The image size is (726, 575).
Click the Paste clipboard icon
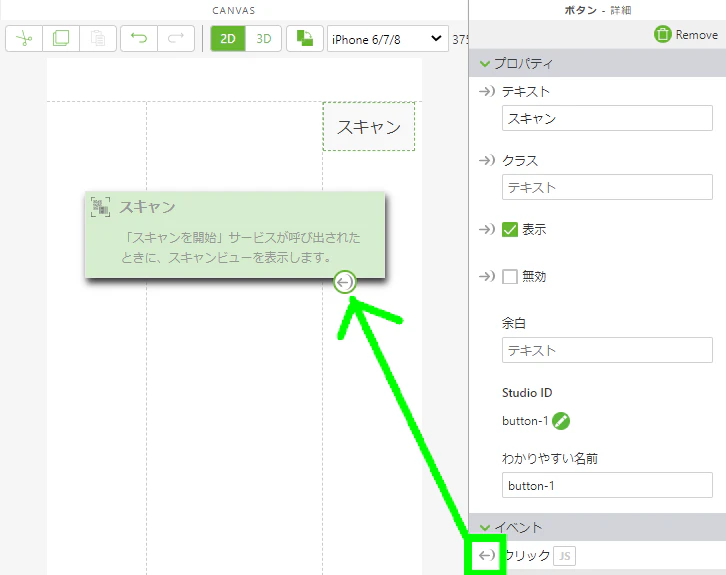[x=98, y=38]
